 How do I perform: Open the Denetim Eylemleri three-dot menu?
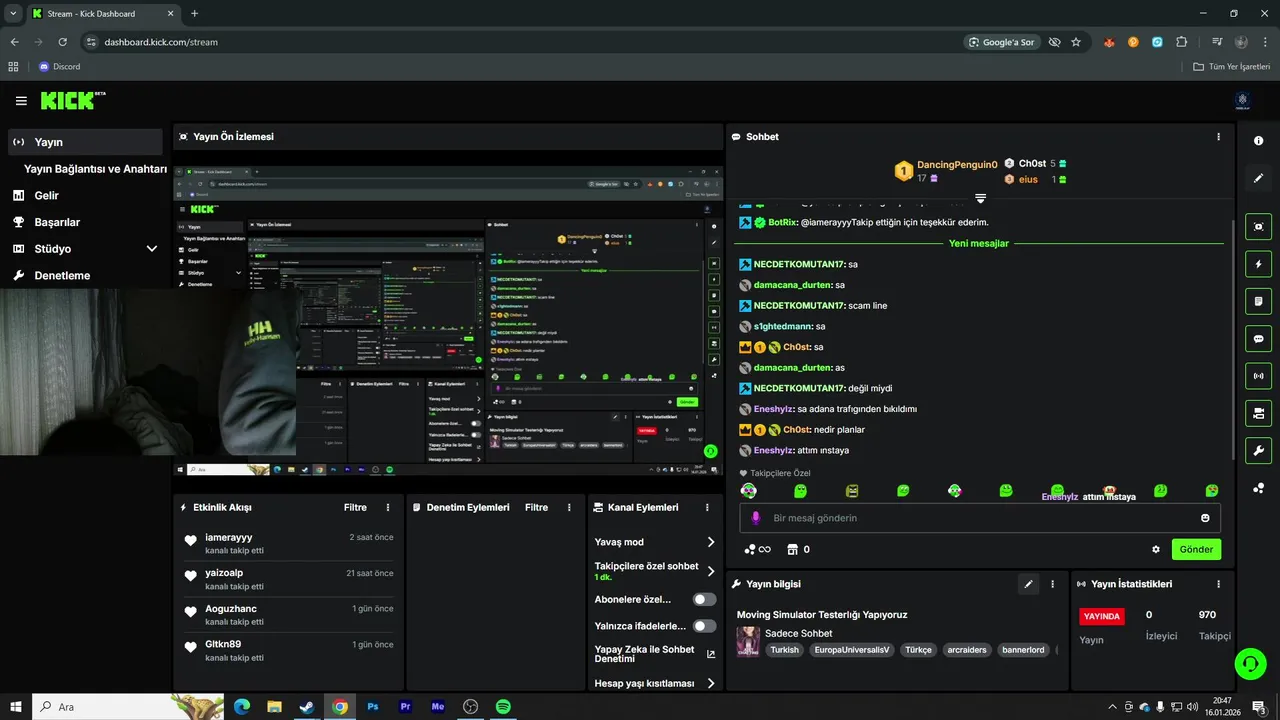pos(569,508)
